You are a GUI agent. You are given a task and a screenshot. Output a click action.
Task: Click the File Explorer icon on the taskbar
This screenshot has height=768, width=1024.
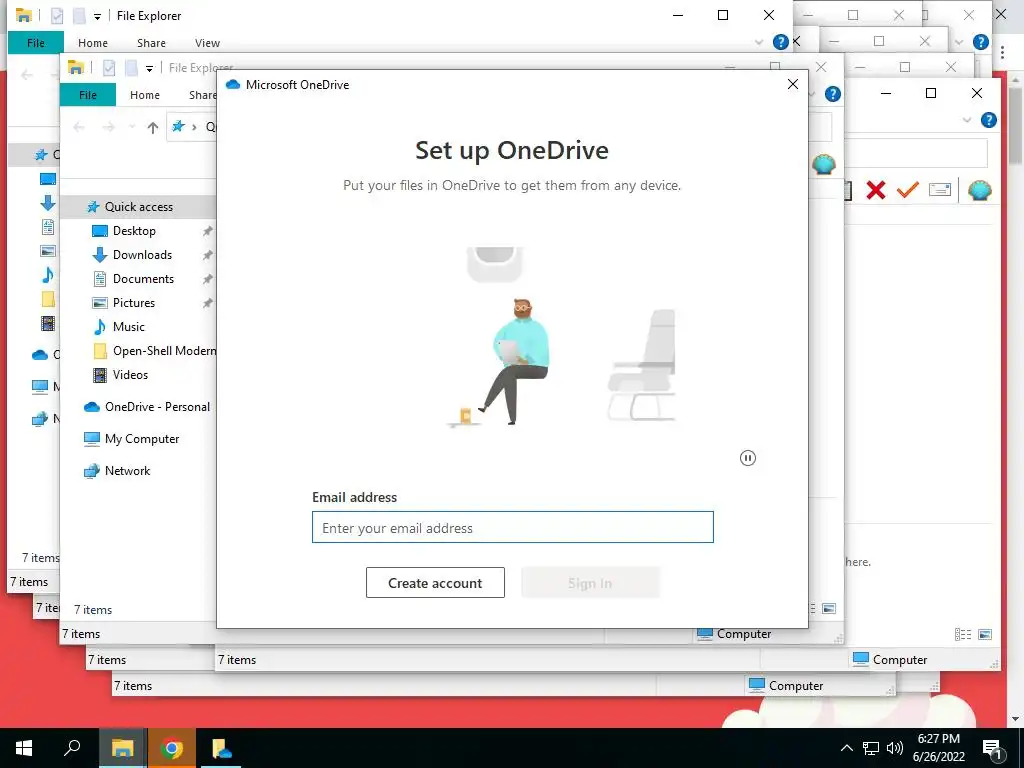coord(123,748)
